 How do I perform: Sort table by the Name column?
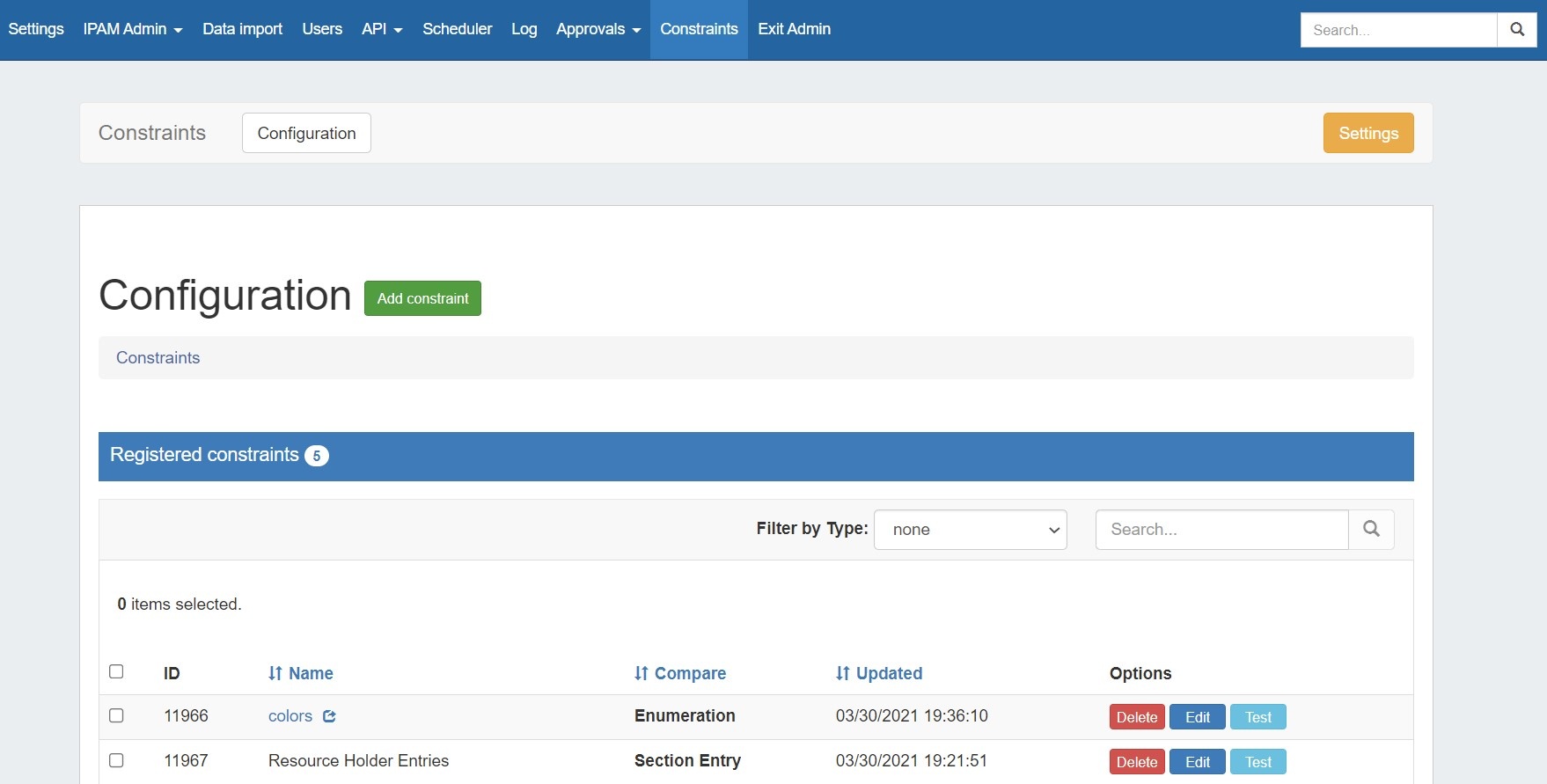pyautogui.click(x=301, y=673)
